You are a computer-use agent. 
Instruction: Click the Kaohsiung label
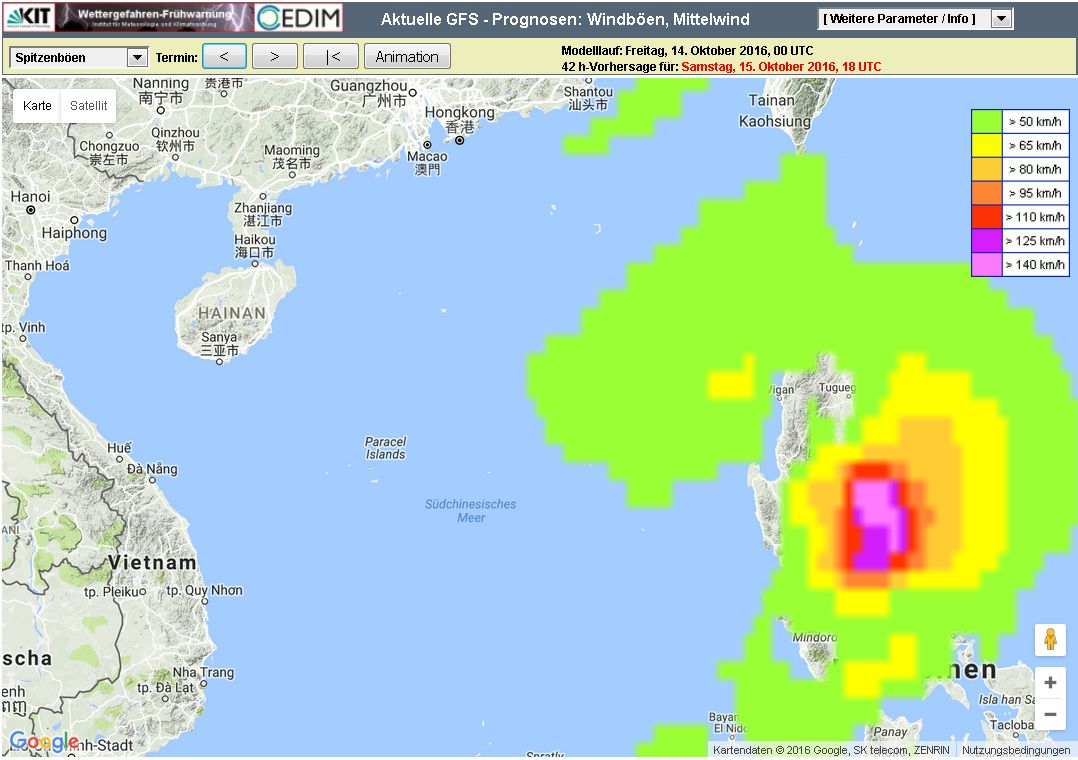(775, 122)
